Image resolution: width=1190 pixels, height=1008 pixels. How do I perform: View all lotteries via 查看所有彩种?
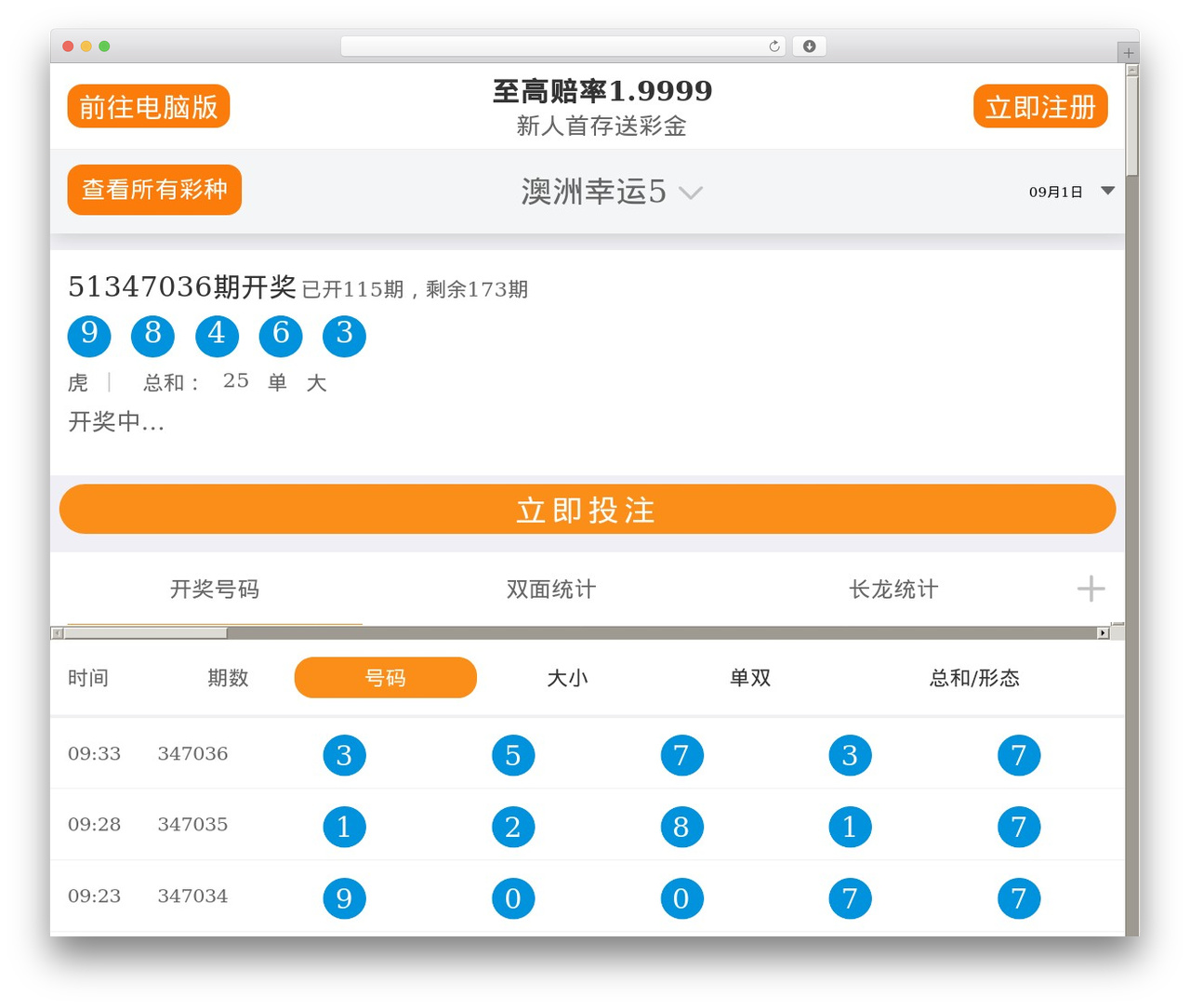pos(154,190)
